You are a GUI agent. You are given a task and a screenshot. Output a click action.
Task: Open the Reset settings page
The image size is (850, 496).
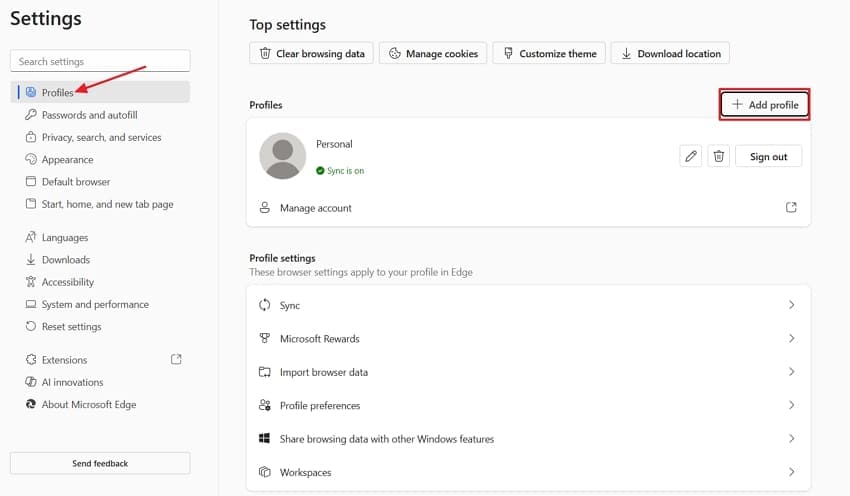pyautogui.click(x=100, y=326)
